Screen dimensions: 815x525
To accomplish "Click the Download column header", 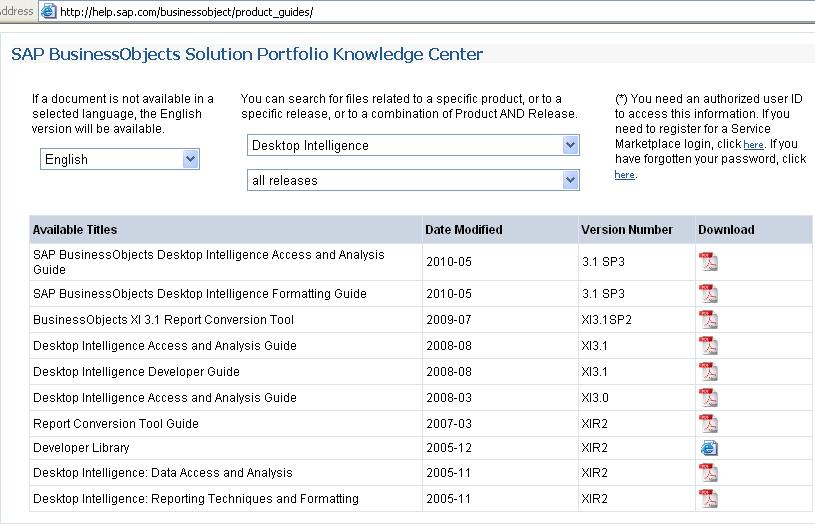I will pyautogui.click(x=754, y=230).
